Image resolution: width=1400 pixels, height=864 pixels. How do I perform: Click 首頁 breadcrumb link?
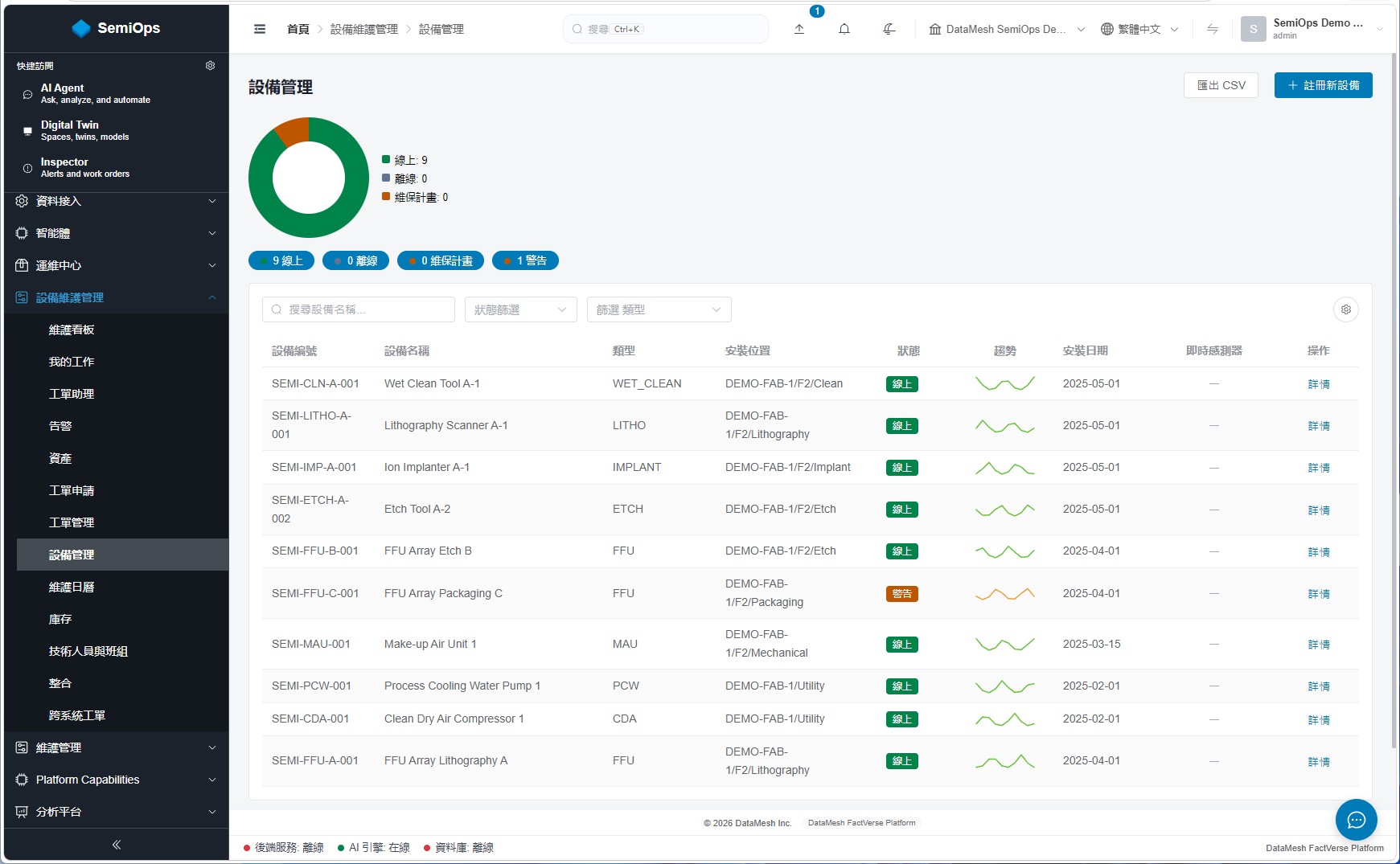pyautogui.click(x=298, y=29)
